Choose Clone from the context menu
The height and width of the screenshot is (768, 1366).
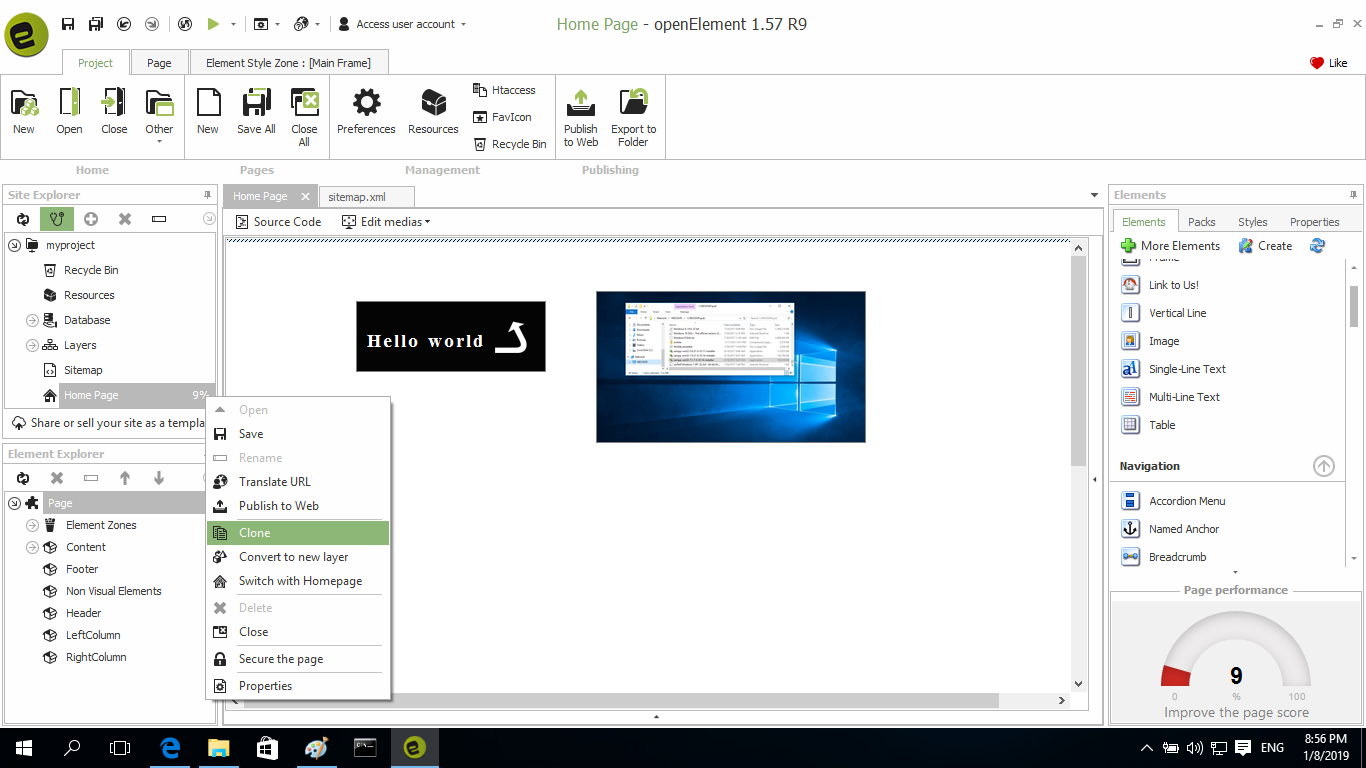click(x=255, y=533)
